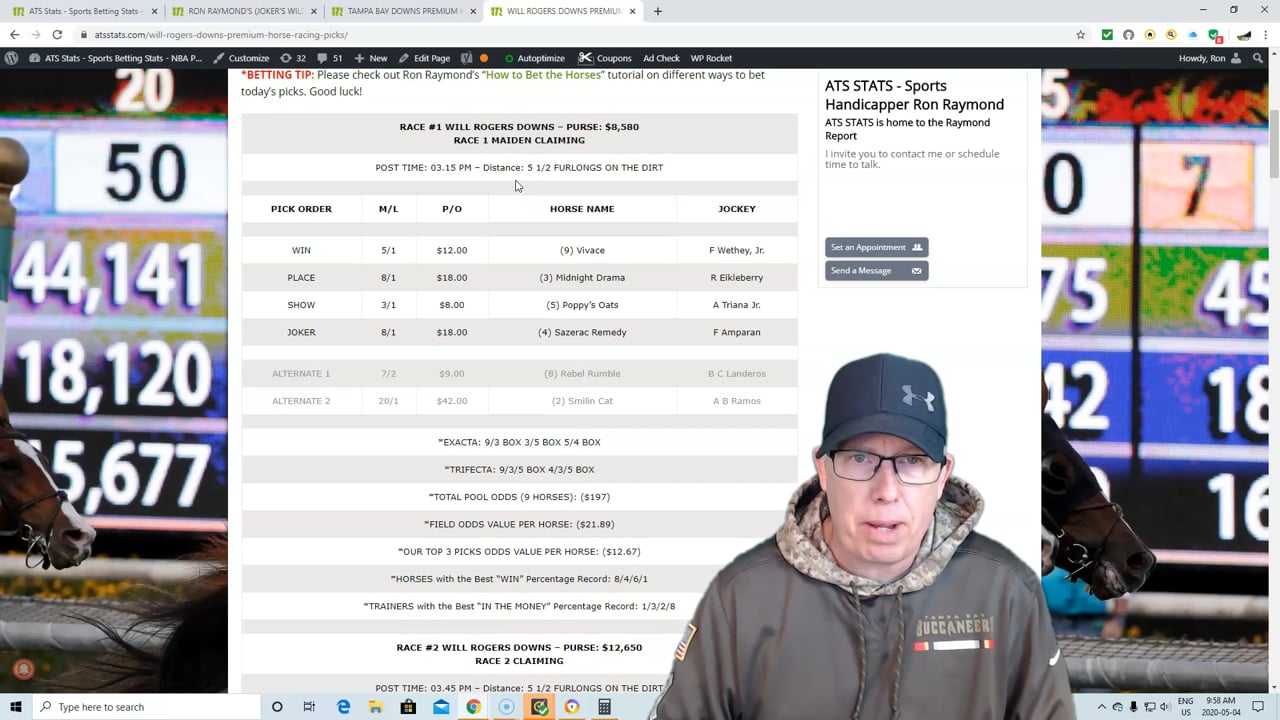The height and width of the screenshot is (720, 1280).
Task: Select the horse name (5) Poppy's Oats
Action: 582,305
